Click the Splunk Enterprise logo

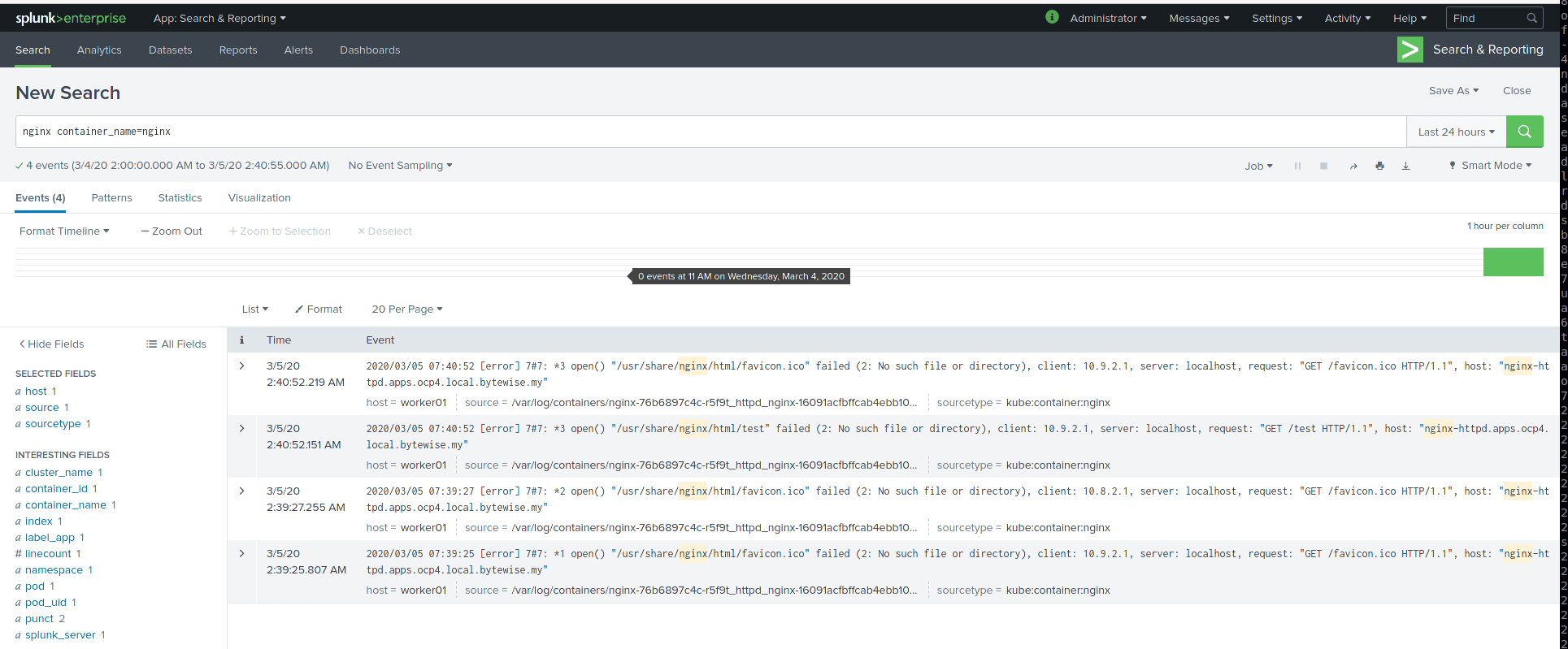71,18
